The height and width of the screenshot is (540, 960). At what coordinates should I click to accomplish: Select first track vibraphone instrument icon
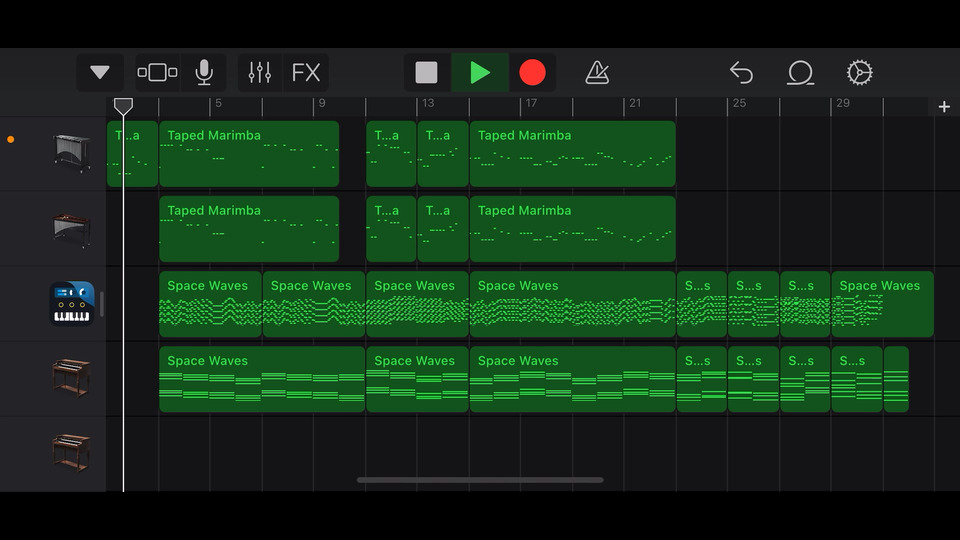click(72, 152)
